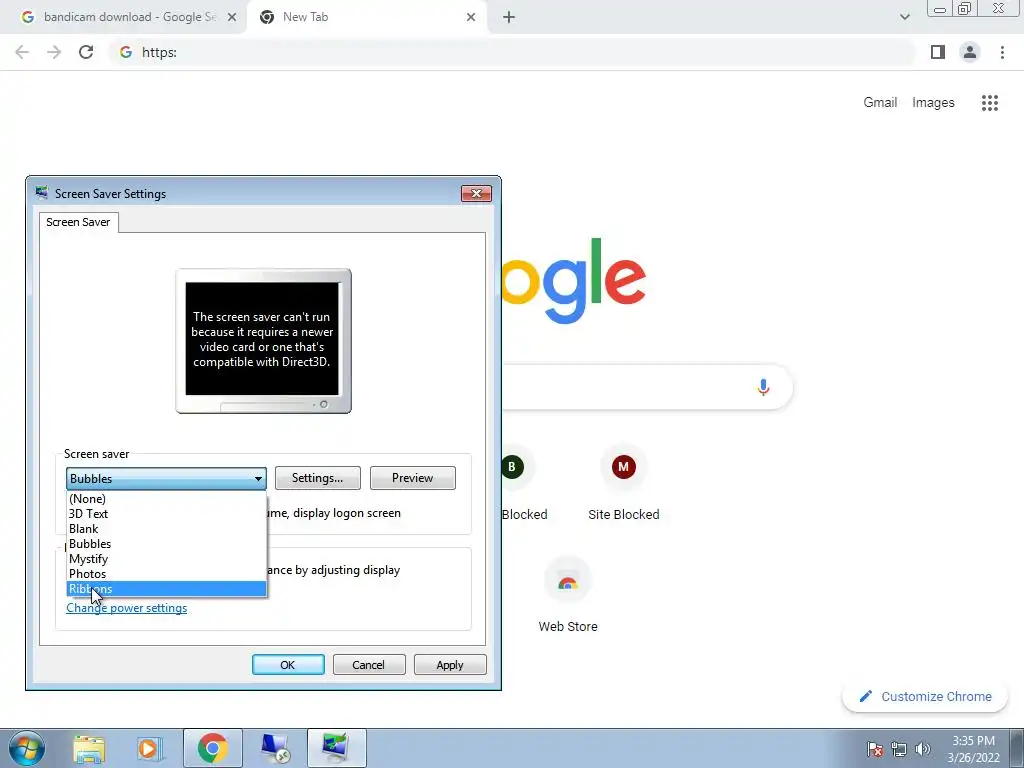This screenshot has height=768, width=1024.
Task: Open Google apps grid icon
Action: coord(990,103)
